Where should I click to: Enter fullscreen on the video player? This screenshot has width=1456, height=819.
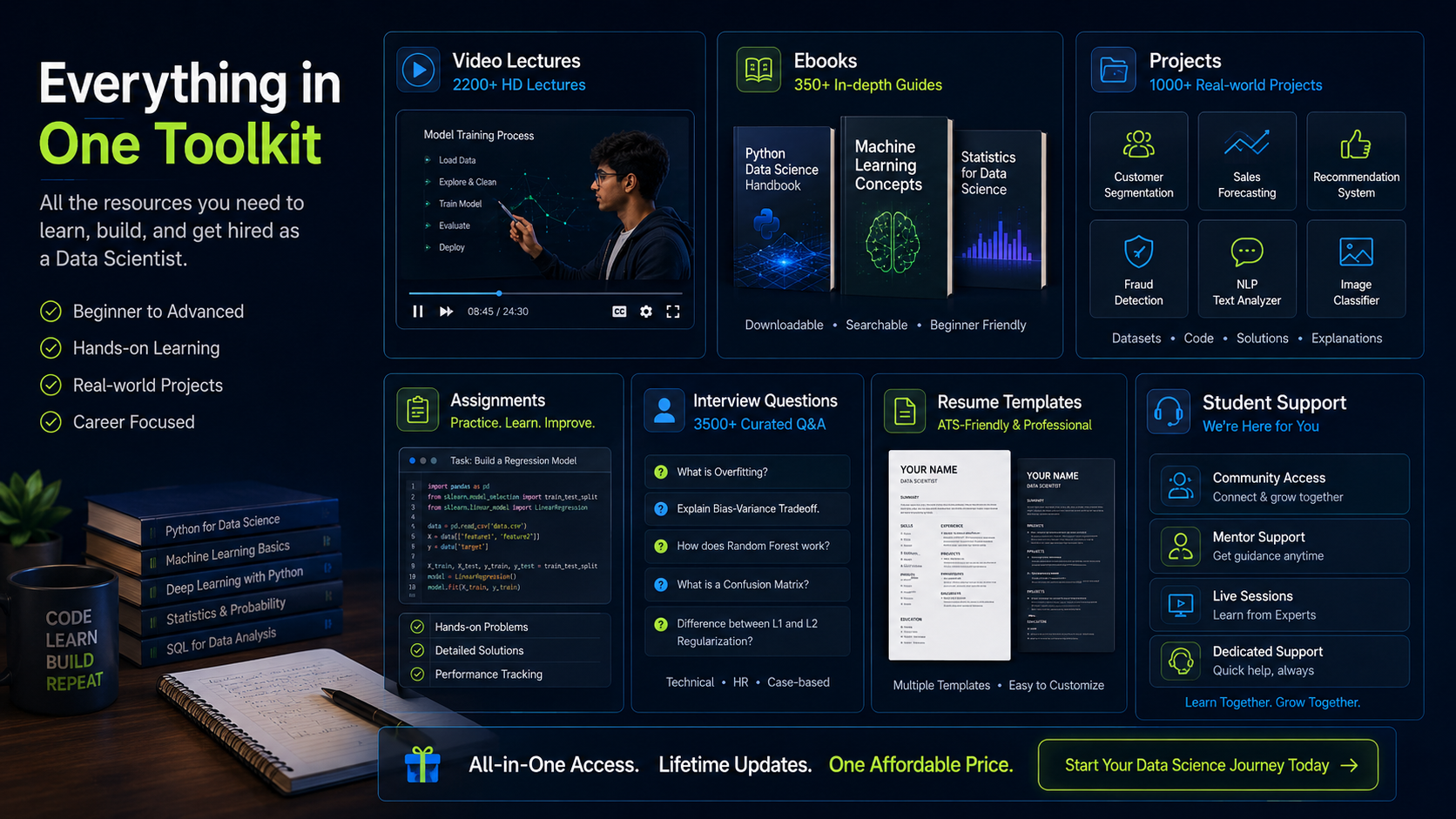(x=673, y=312)
